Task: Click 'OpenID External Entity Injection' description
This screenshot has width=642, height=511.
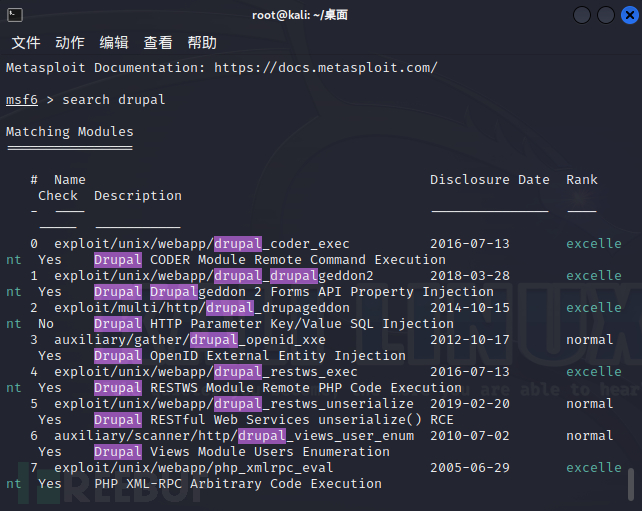Action: [x=278, y=355]
